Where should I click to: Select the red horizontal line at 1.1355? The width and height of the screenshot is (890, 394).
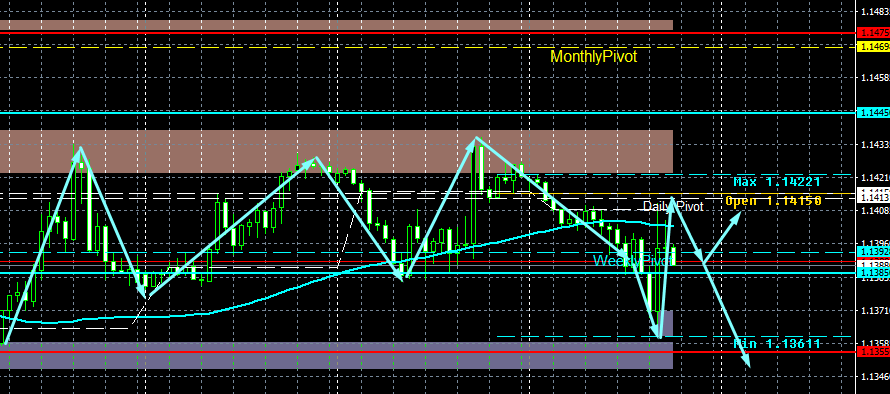pos(428,352)
